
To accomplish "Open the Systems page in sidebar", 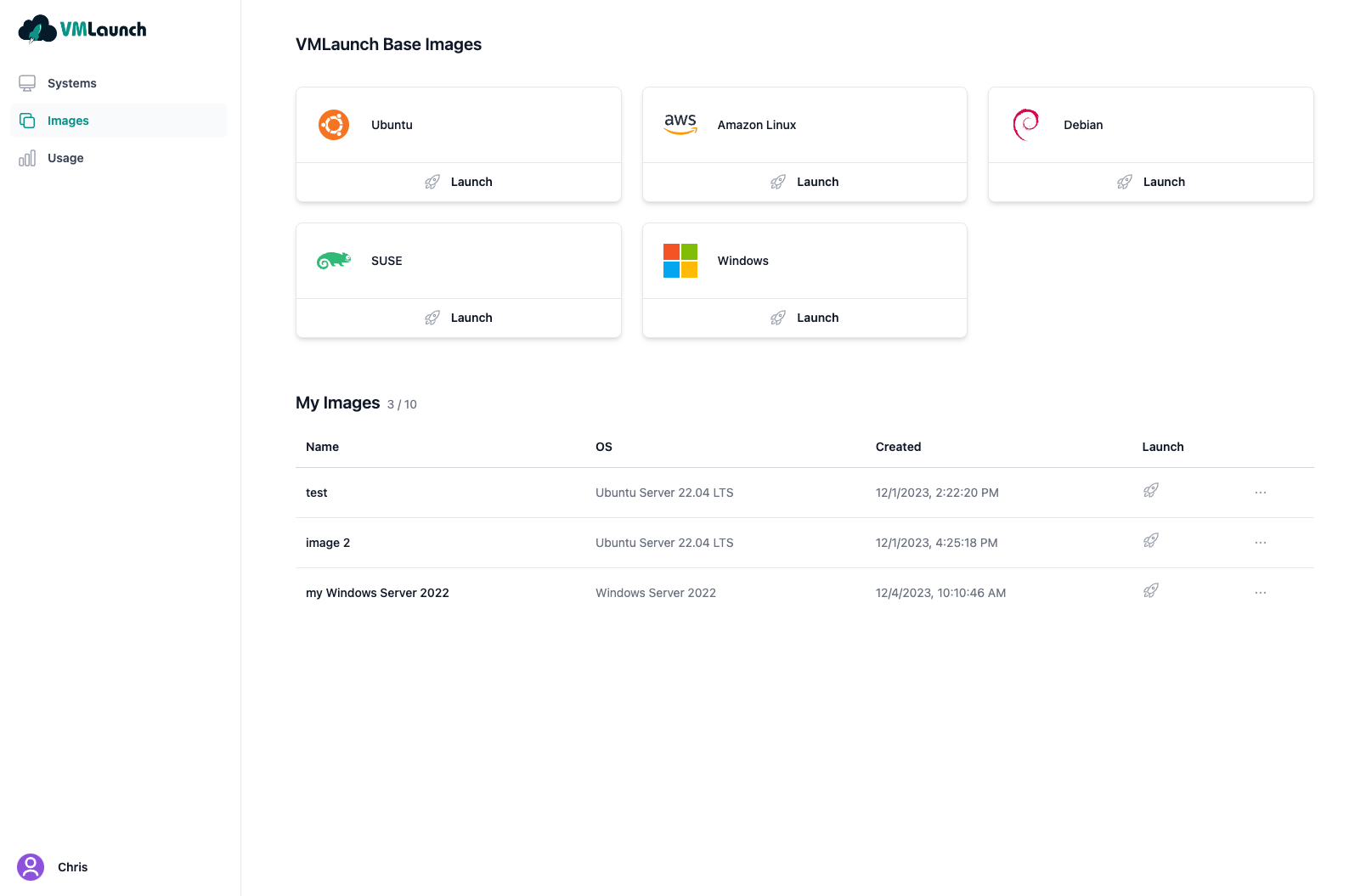I will tap(118, 83).
